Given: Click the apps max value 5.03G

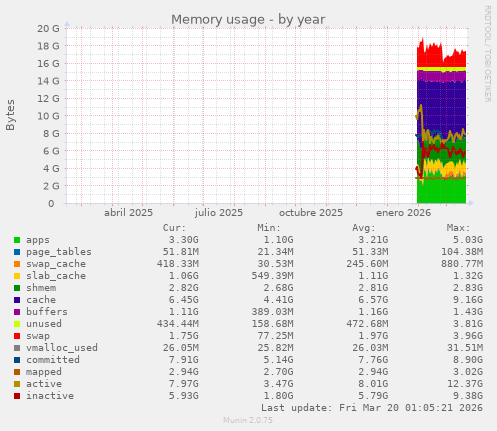Looking at the screenshot, I should 468,240.
